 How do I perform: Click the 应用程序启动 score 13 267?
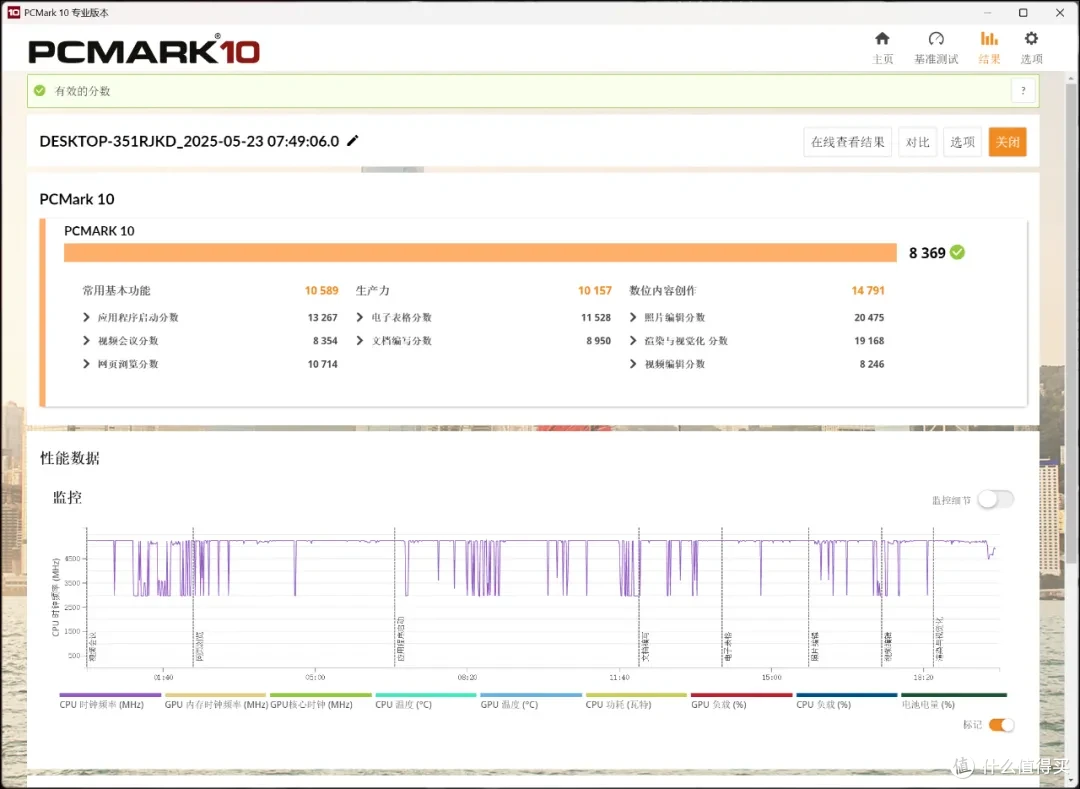[322, 317]
